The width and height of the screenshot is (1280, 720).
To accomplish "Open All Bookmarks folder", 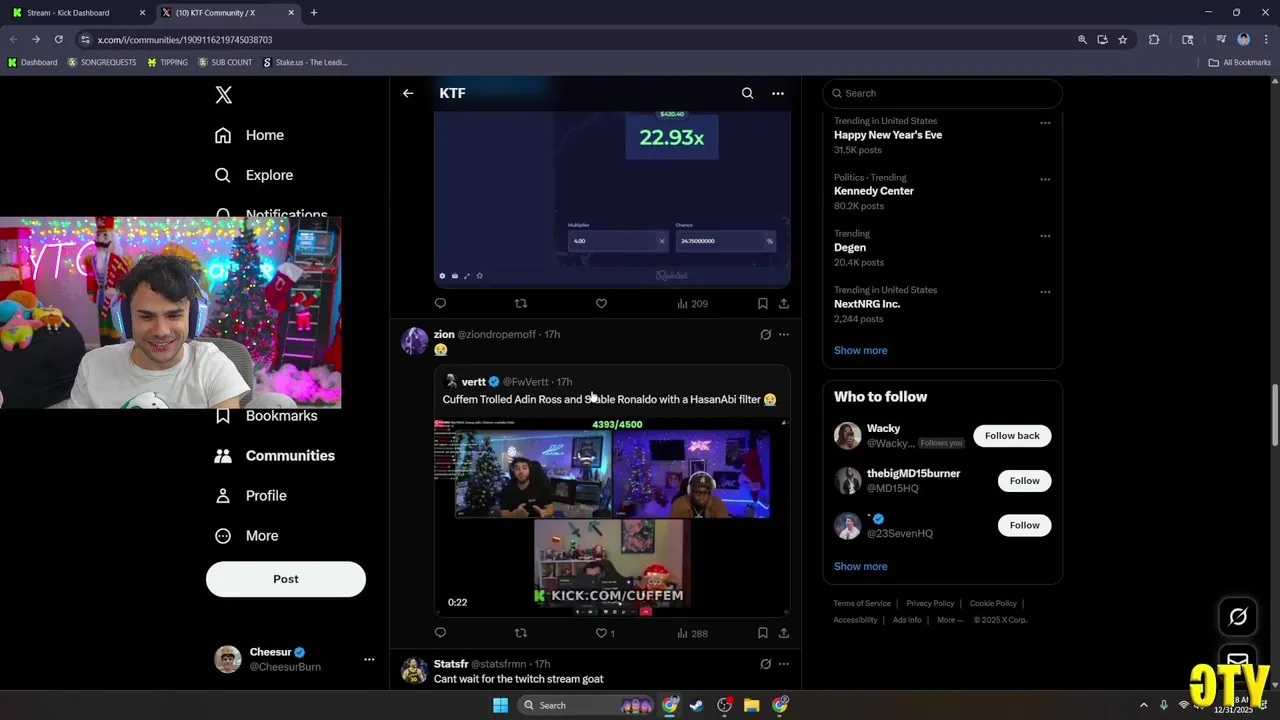I will click(x=1239, y=62).
